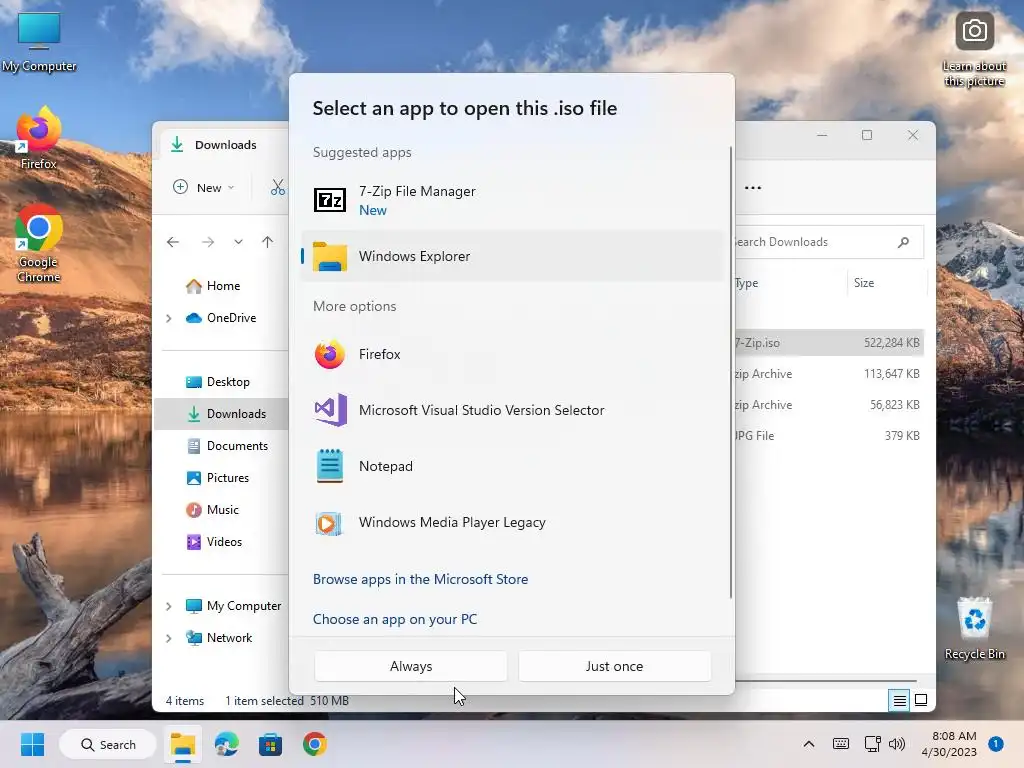Image resolution: width=1024 pixels, height=768 pixels.
Task: Open the Windows Start menu
Action: [x=32, y=744]
